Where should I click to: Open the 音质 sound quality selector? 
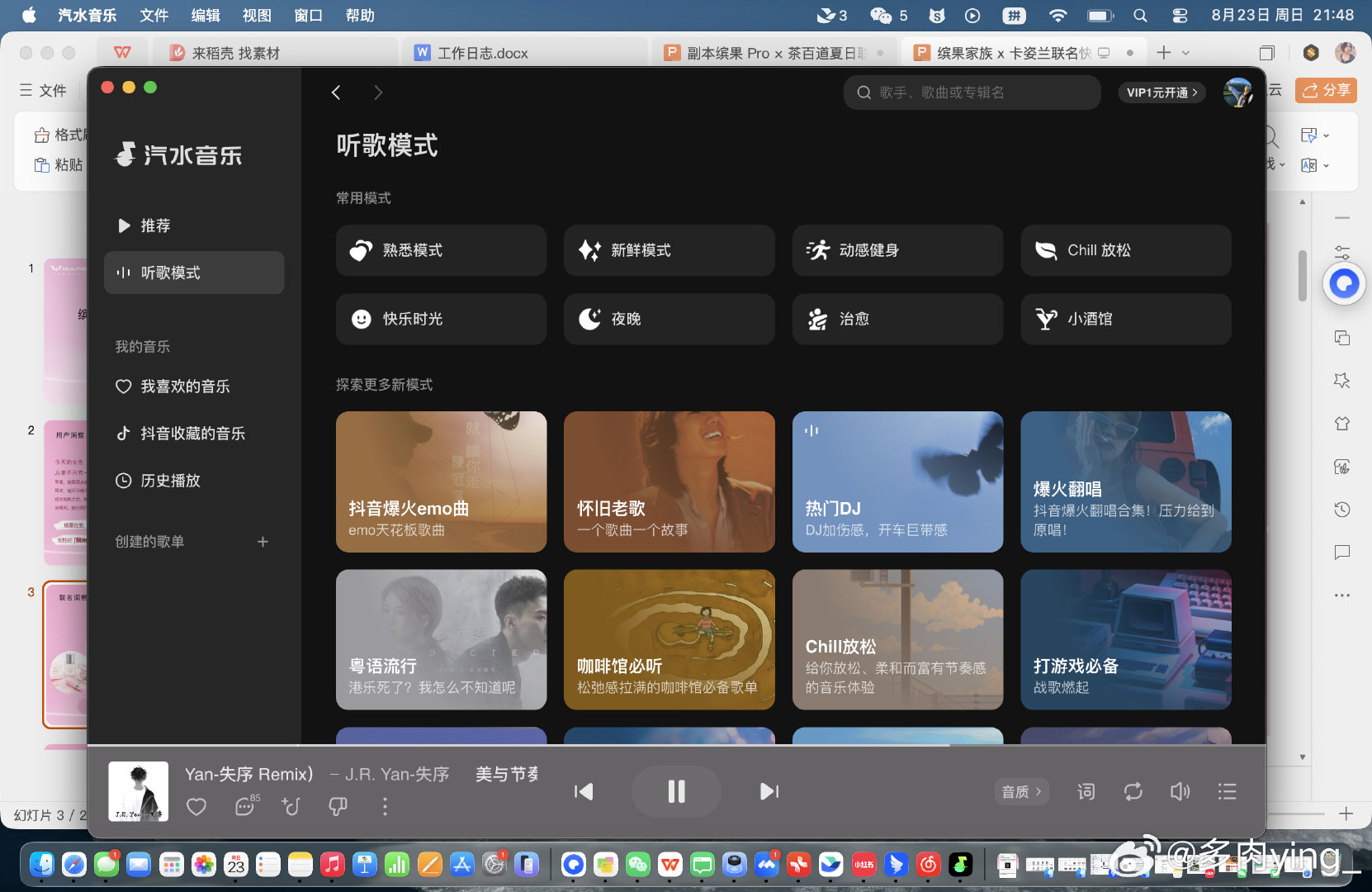click(x=1021, y=791)
